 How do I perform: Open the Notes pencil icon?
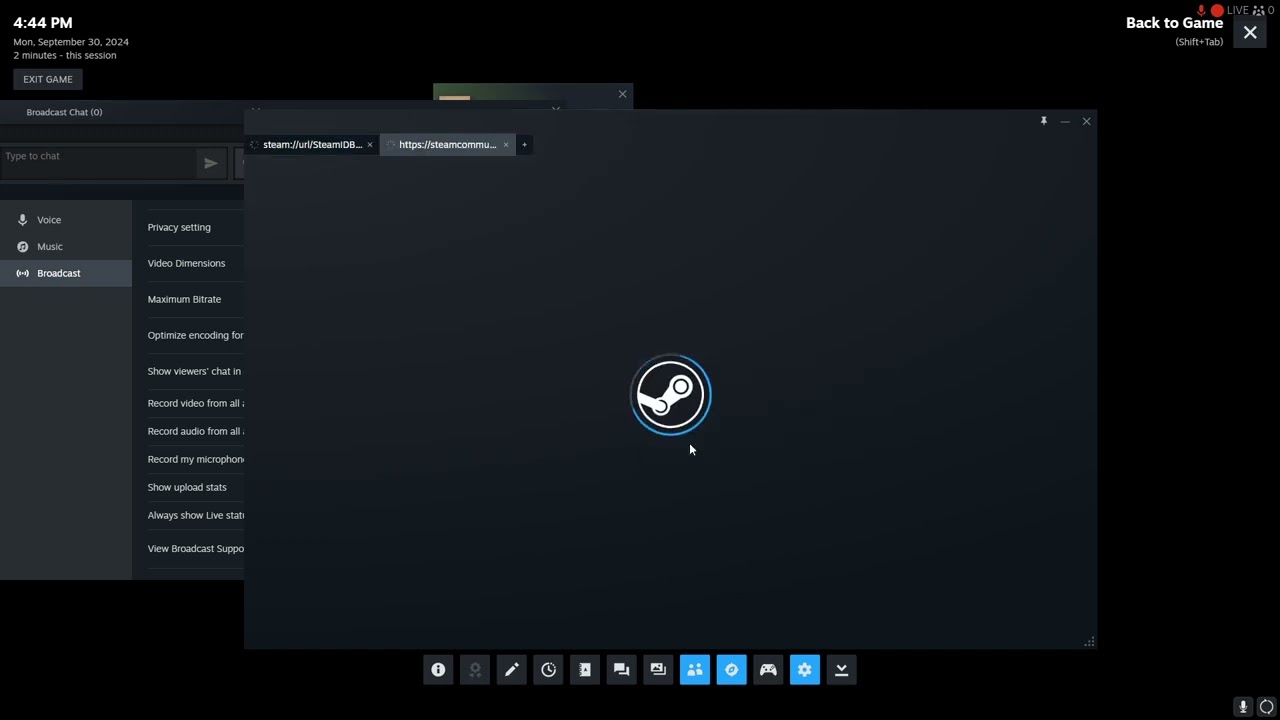(511, 670)
